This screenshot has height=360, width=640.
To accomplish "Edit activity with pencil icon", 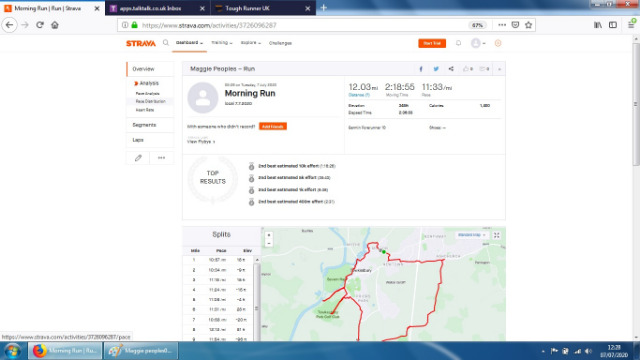I will click(x=138, y=158).
